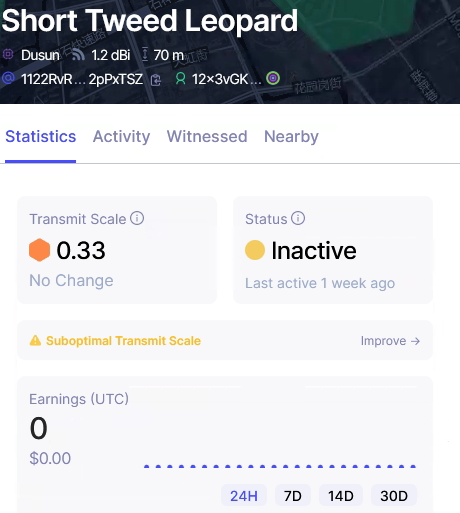This screenshot has height=513, width=460.
Task: Click the circular owner avatar badge
Action: (x=273, y=78)
